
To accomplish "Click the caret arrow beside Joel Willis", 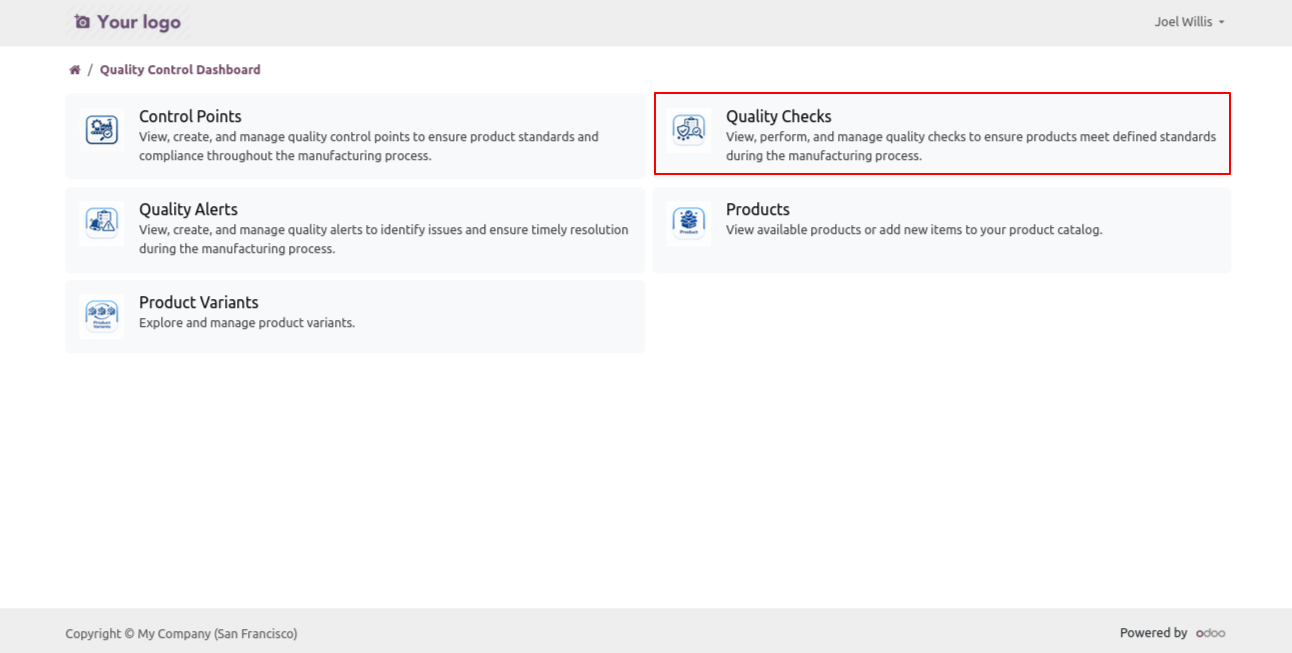I will [1222, 23].
